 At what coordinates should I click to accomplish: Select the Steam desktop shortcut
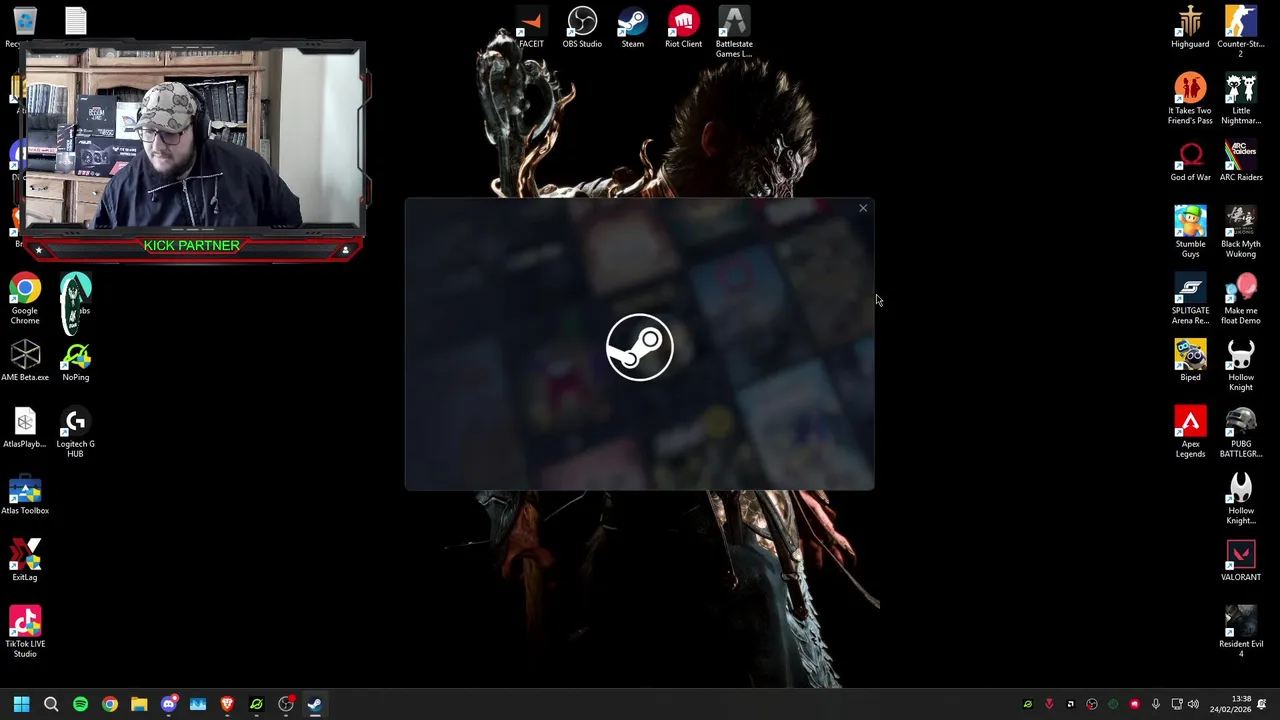[x=632, y=28]
